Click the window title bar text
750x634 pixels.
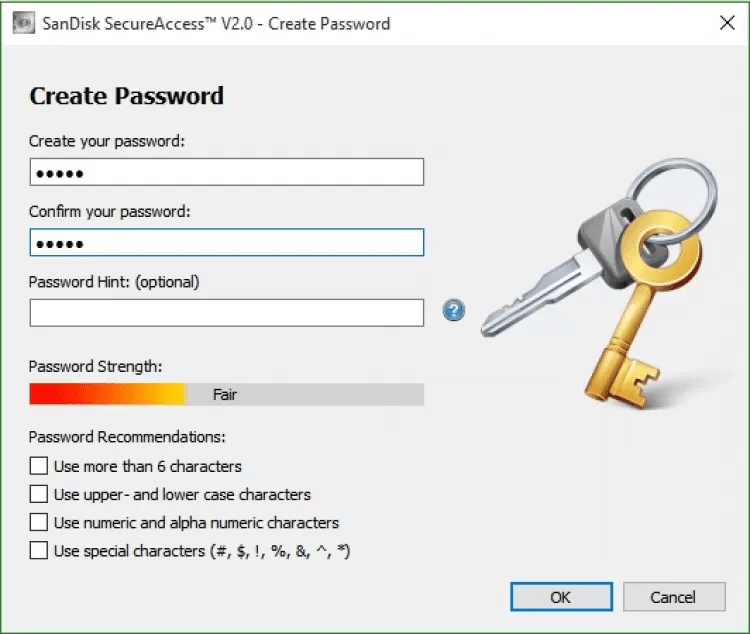point(216,23)
